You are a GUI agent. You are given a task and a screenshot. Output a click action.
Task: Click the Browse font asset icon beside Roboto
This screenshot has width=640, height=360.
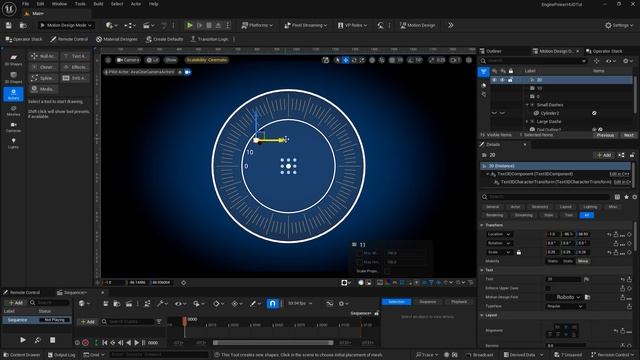587,297
